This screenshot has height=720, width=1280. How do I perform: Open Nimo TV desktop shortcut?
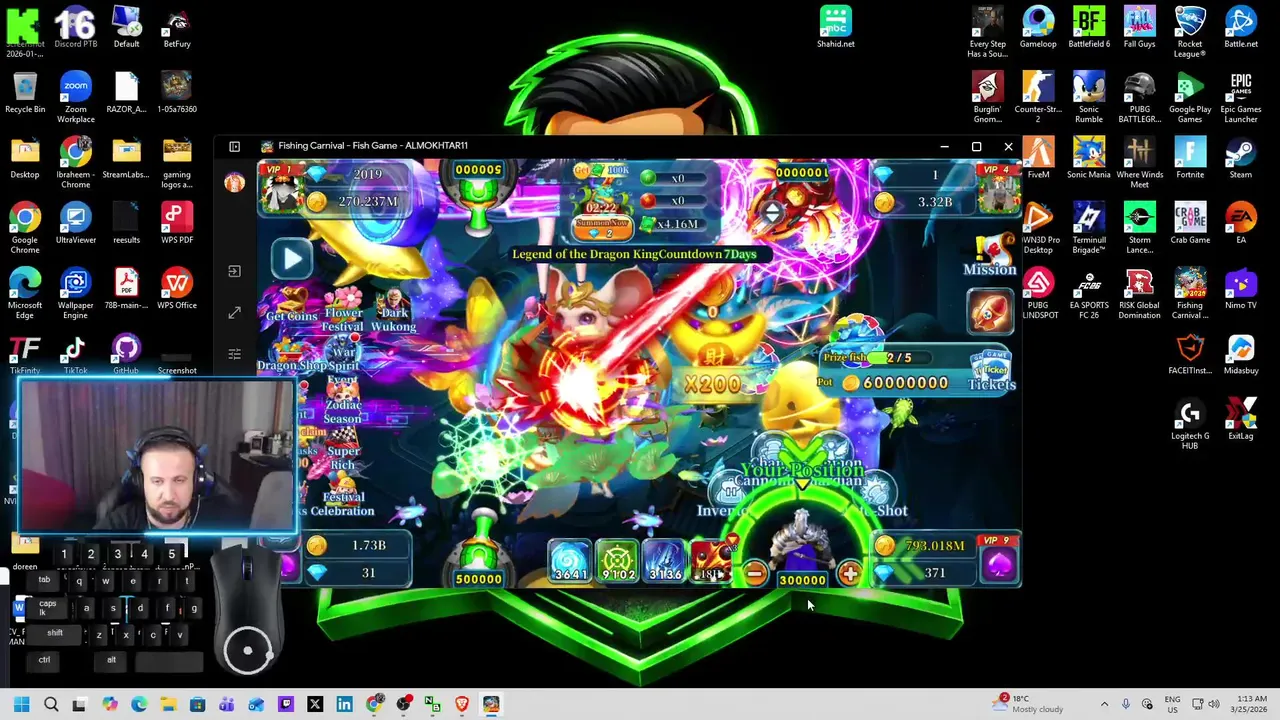(x=1240, y=289)
